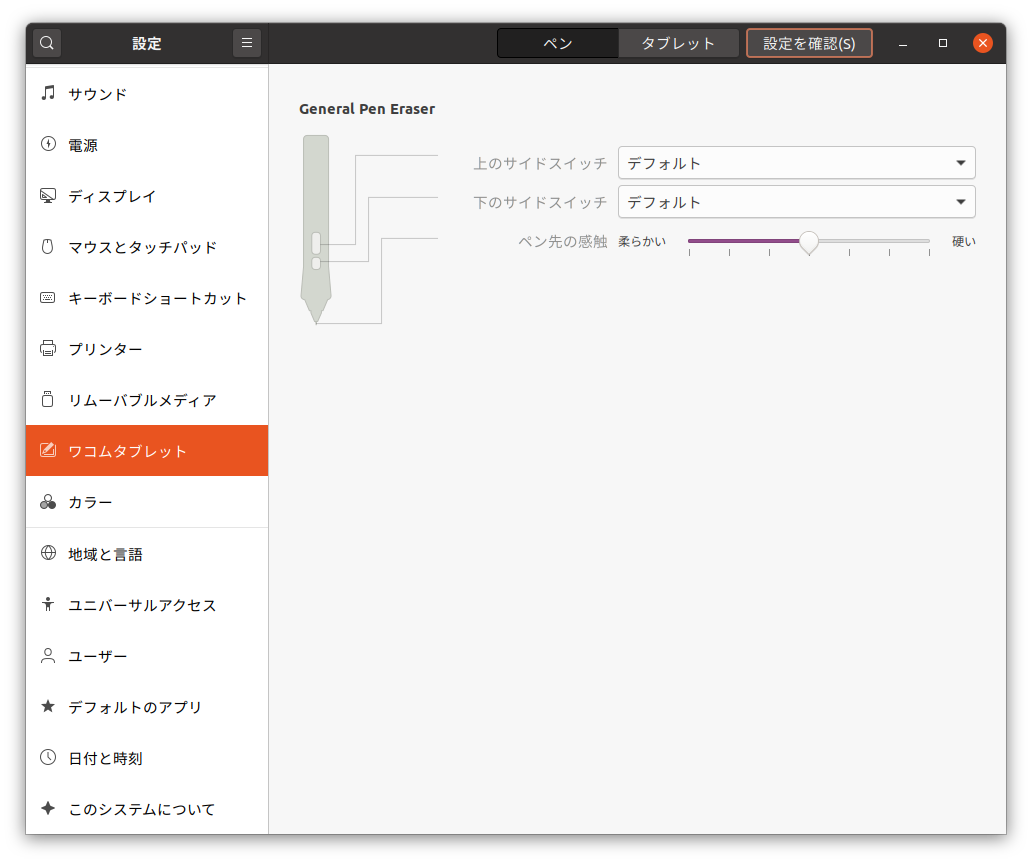The width and height of the screenshot is (1032, 863).
Task: Open ディスプレイ display icon in sidebar
Action: tap(48, 196)
